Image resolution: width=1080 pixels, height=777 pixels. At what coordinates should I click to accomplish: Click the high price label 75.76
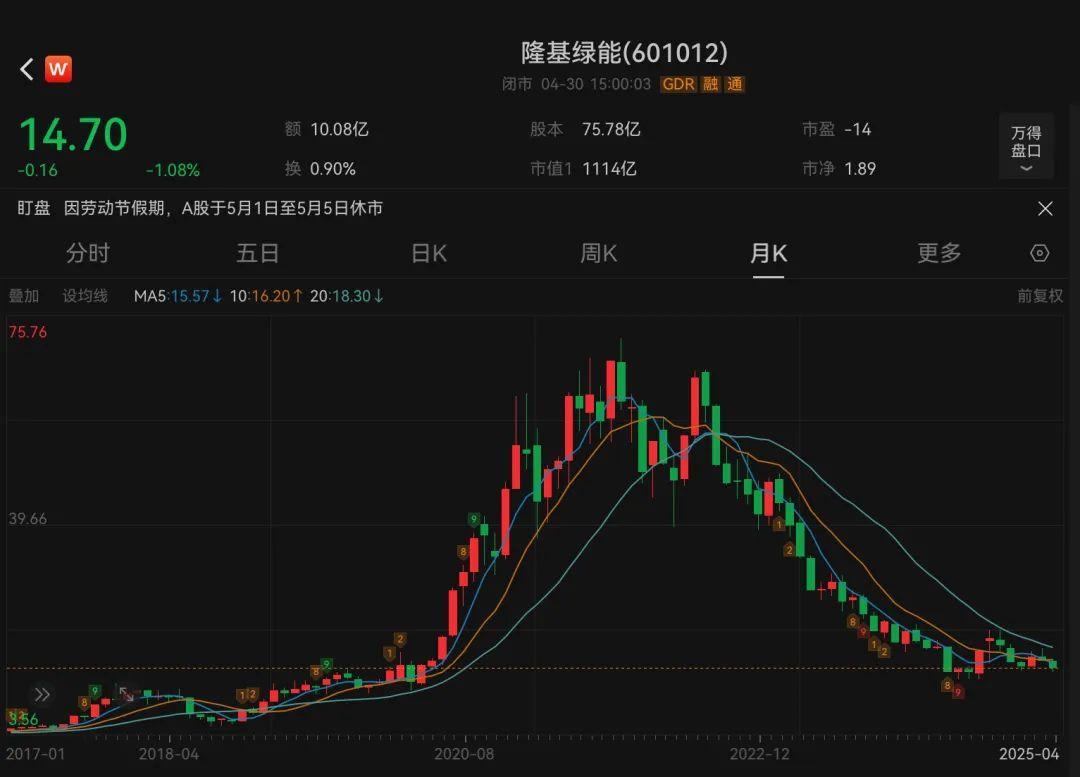[x=28, y=332]
